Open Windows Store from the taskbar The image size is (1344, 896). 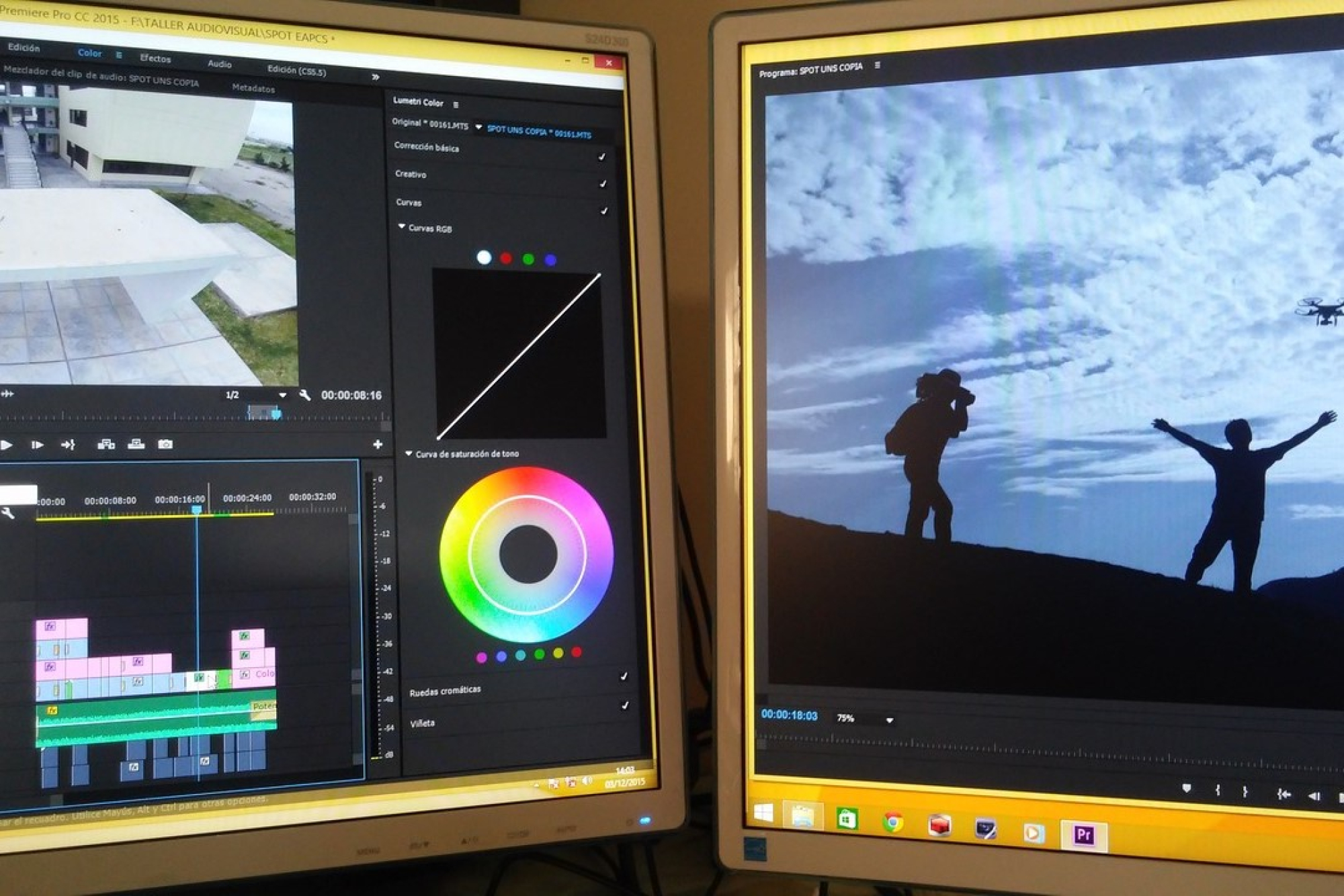[847, 819]
